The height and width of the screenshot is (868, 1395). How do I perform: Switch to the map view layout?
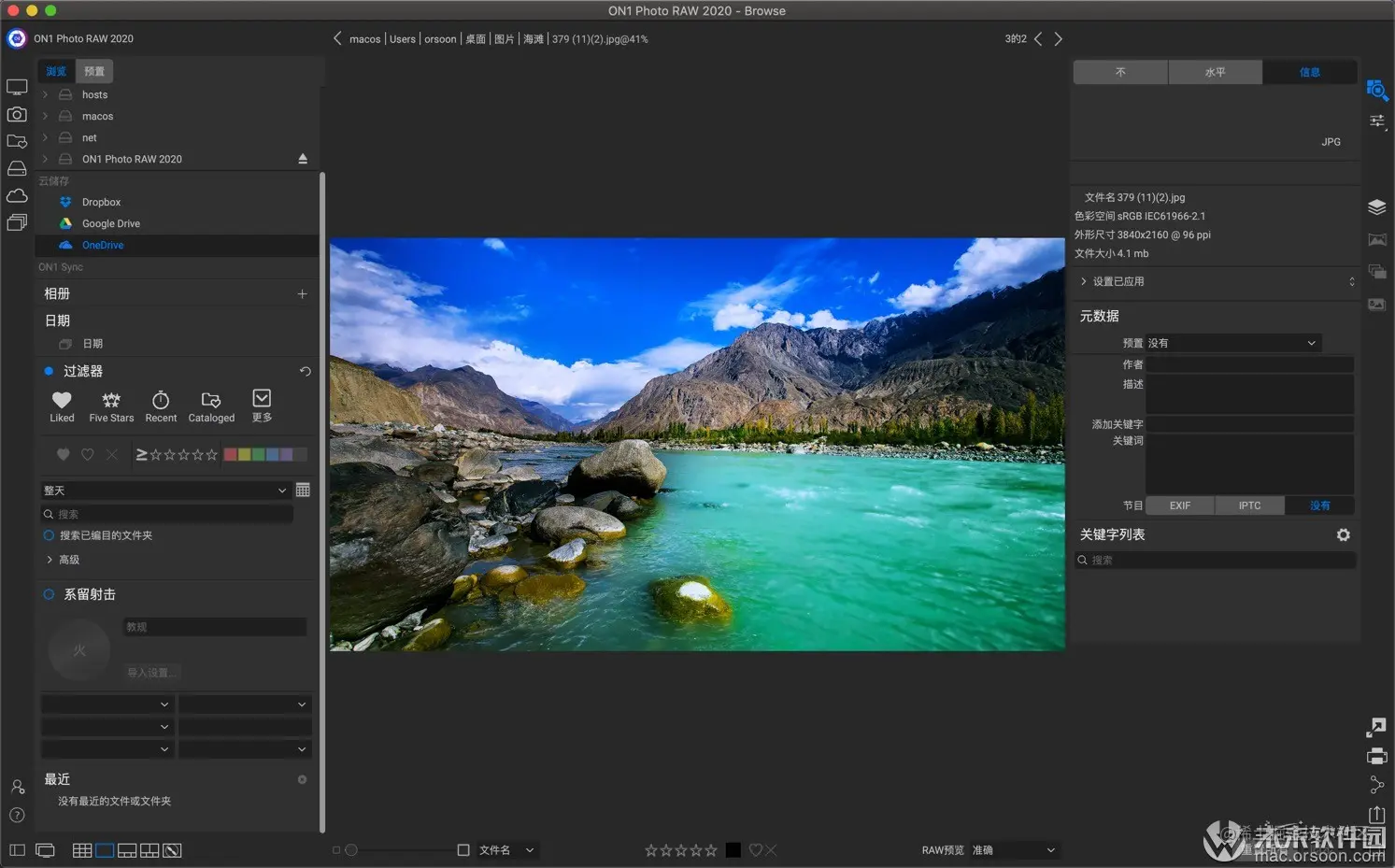tap(172, 850)
